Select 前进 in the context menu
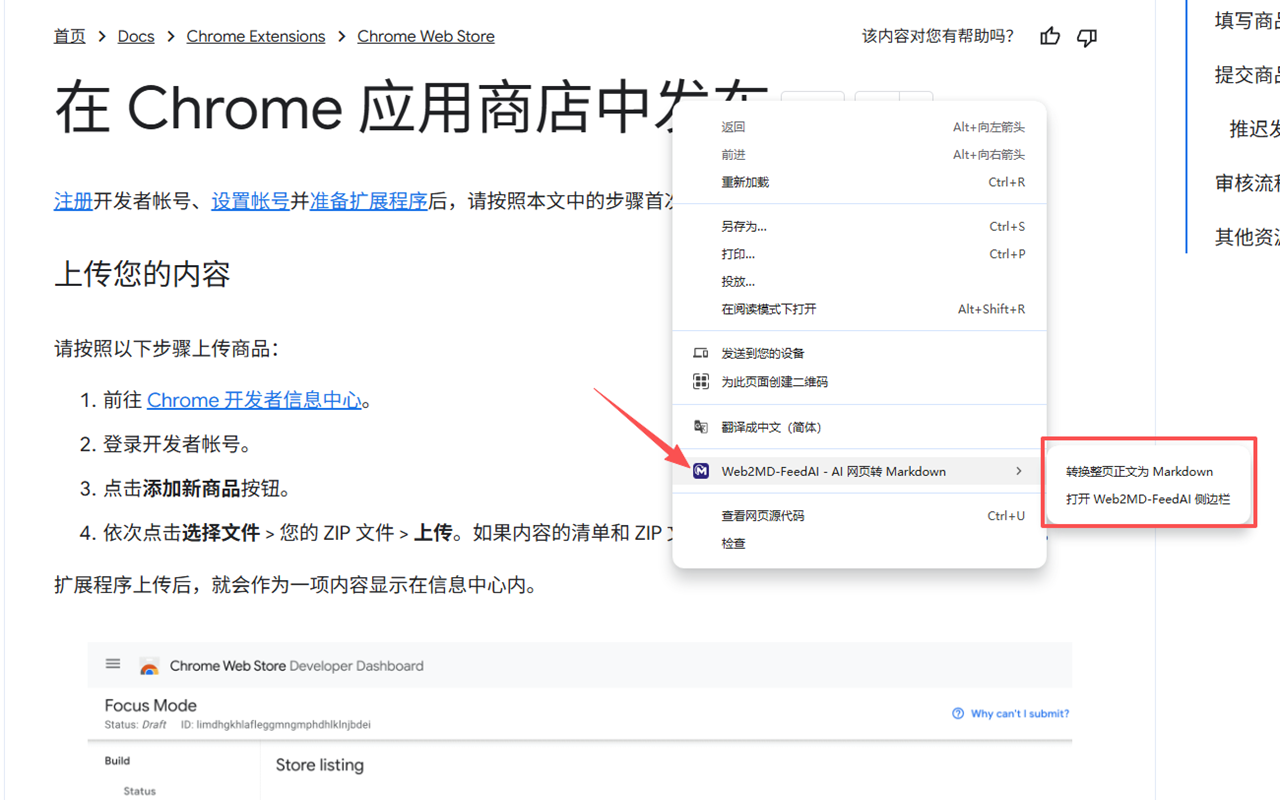This screenshot has height=800, width=1280. pyautogui.click(x=859, y=155)
